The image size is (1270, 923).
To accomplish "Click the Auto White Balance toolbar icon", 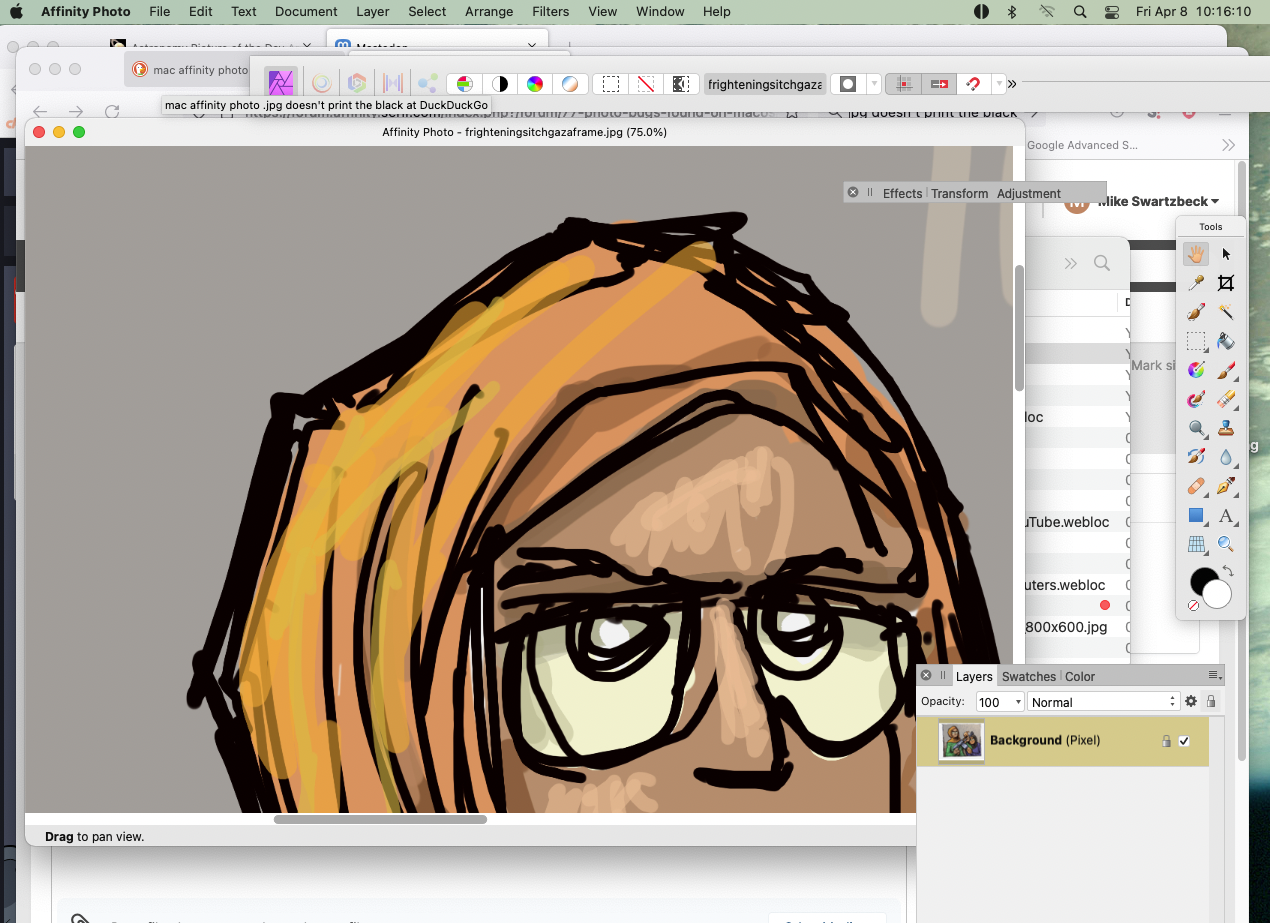I will pyautogui.click(x=570, y=84).
